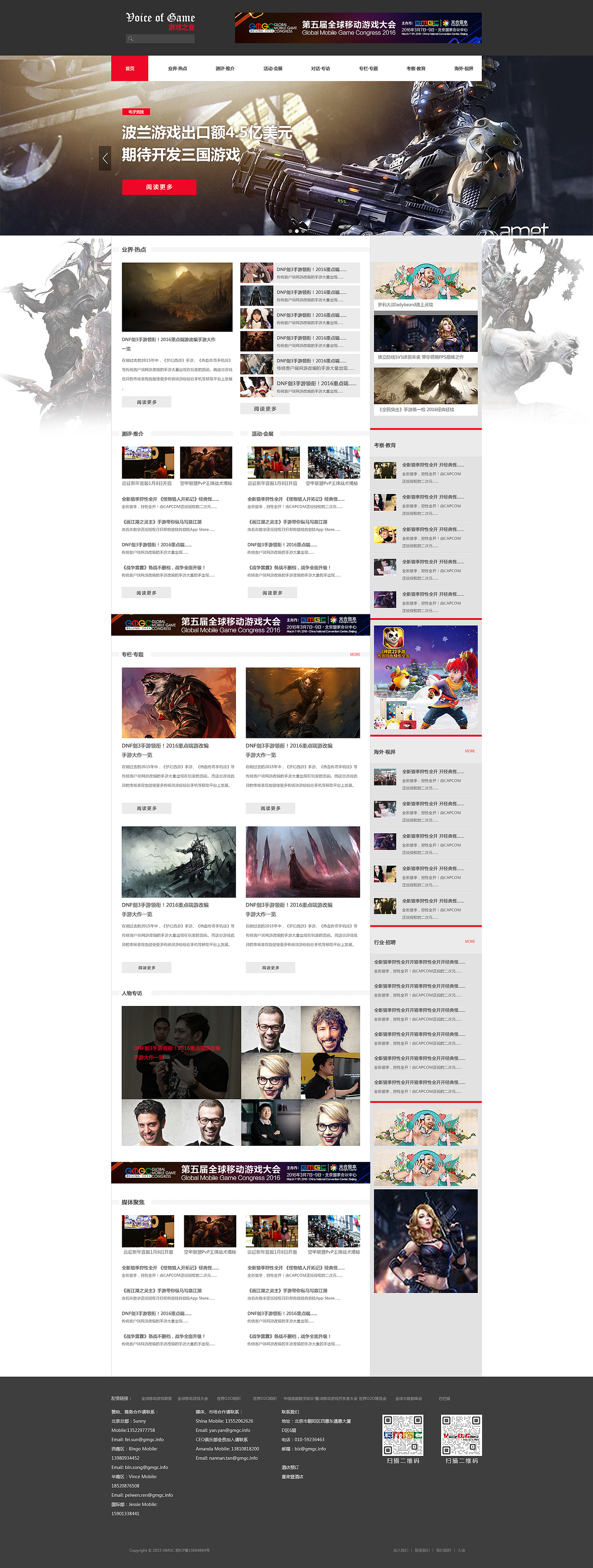
Task: Select the third carousel dot
Action: tap(303, 231)
